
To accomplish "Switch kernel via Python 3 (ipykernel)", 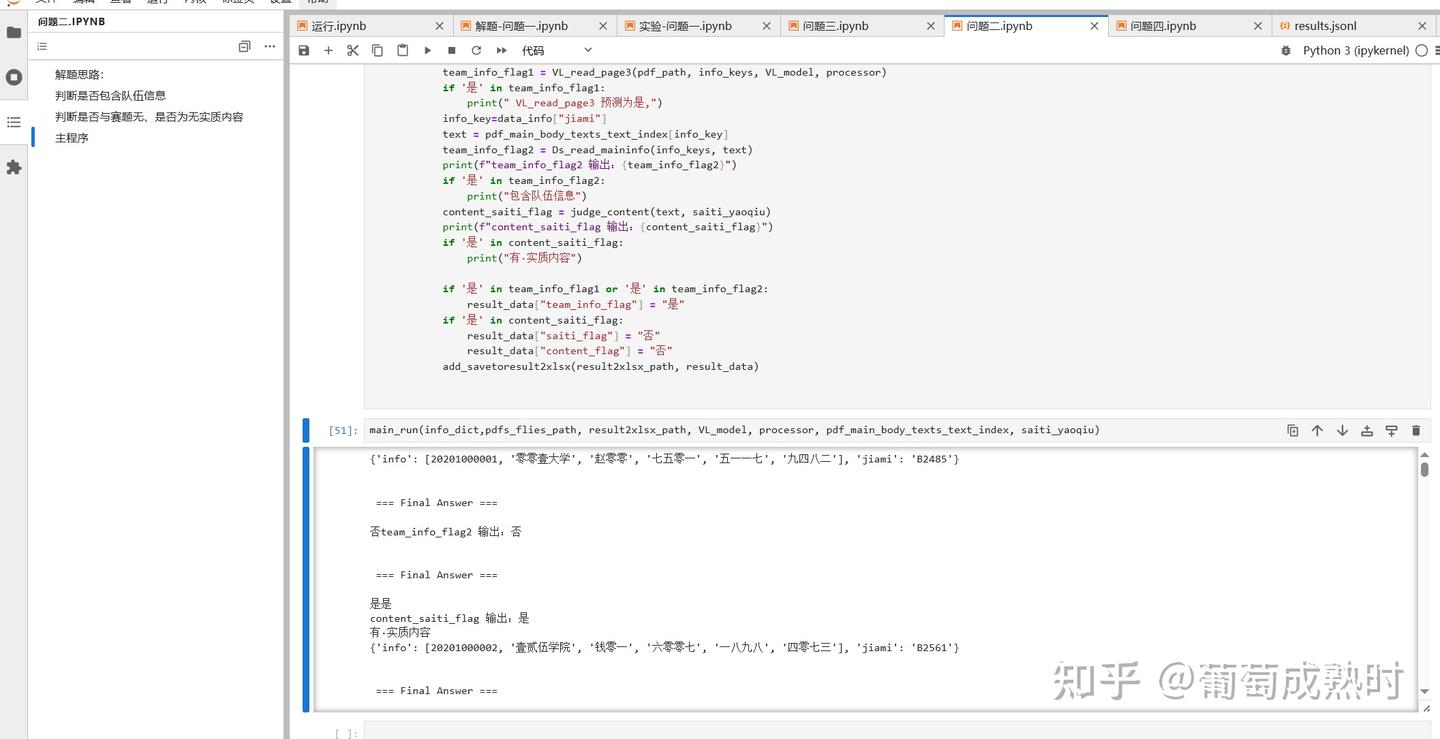I will coord(1355,50).
